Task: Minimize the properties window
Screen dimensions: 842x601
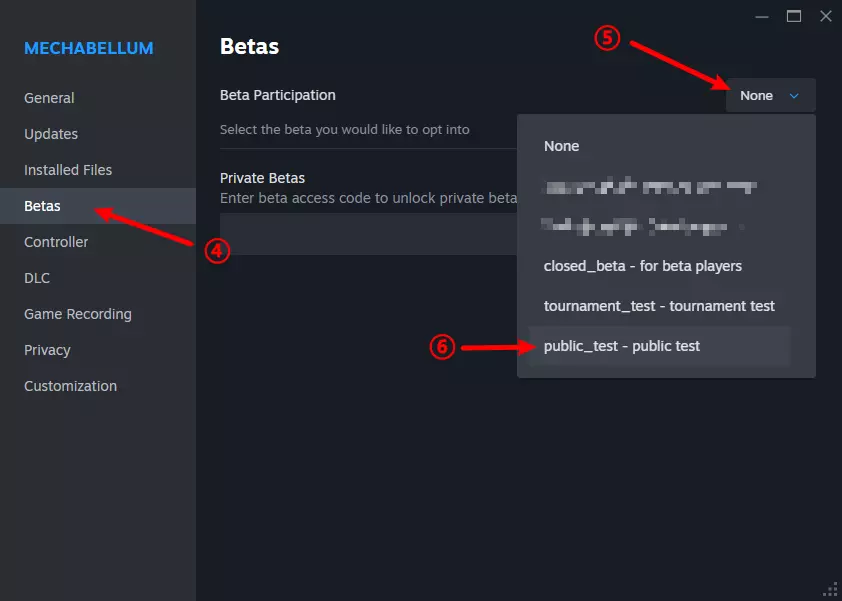Action: pos(762,16)
